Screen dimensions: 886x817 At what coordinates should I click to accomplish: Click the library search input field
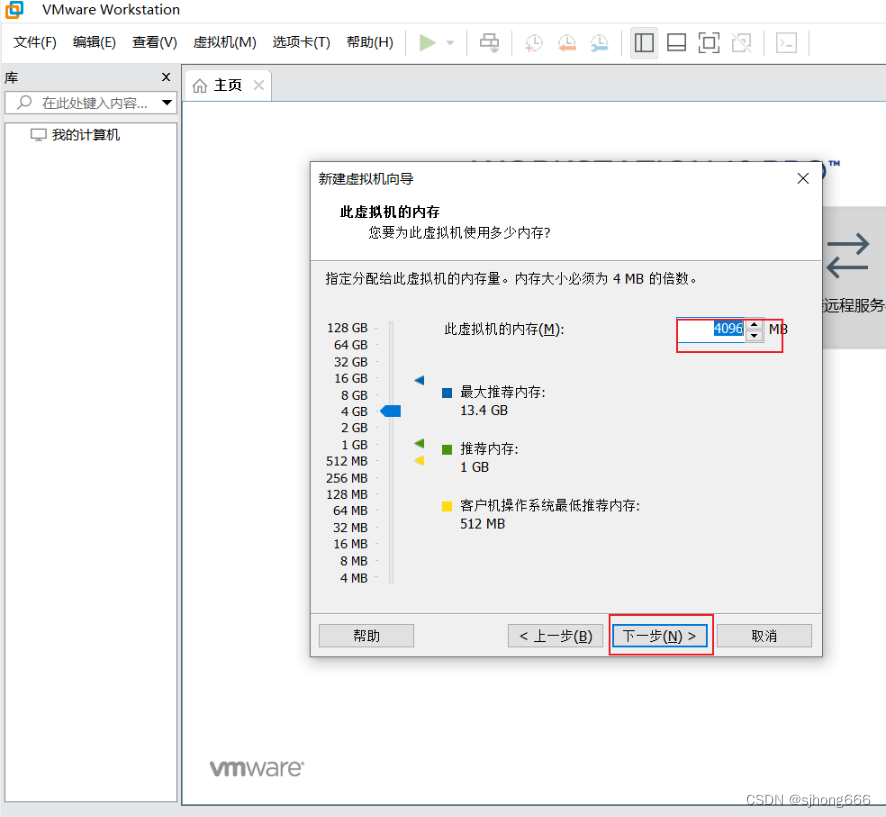(90, 103)
